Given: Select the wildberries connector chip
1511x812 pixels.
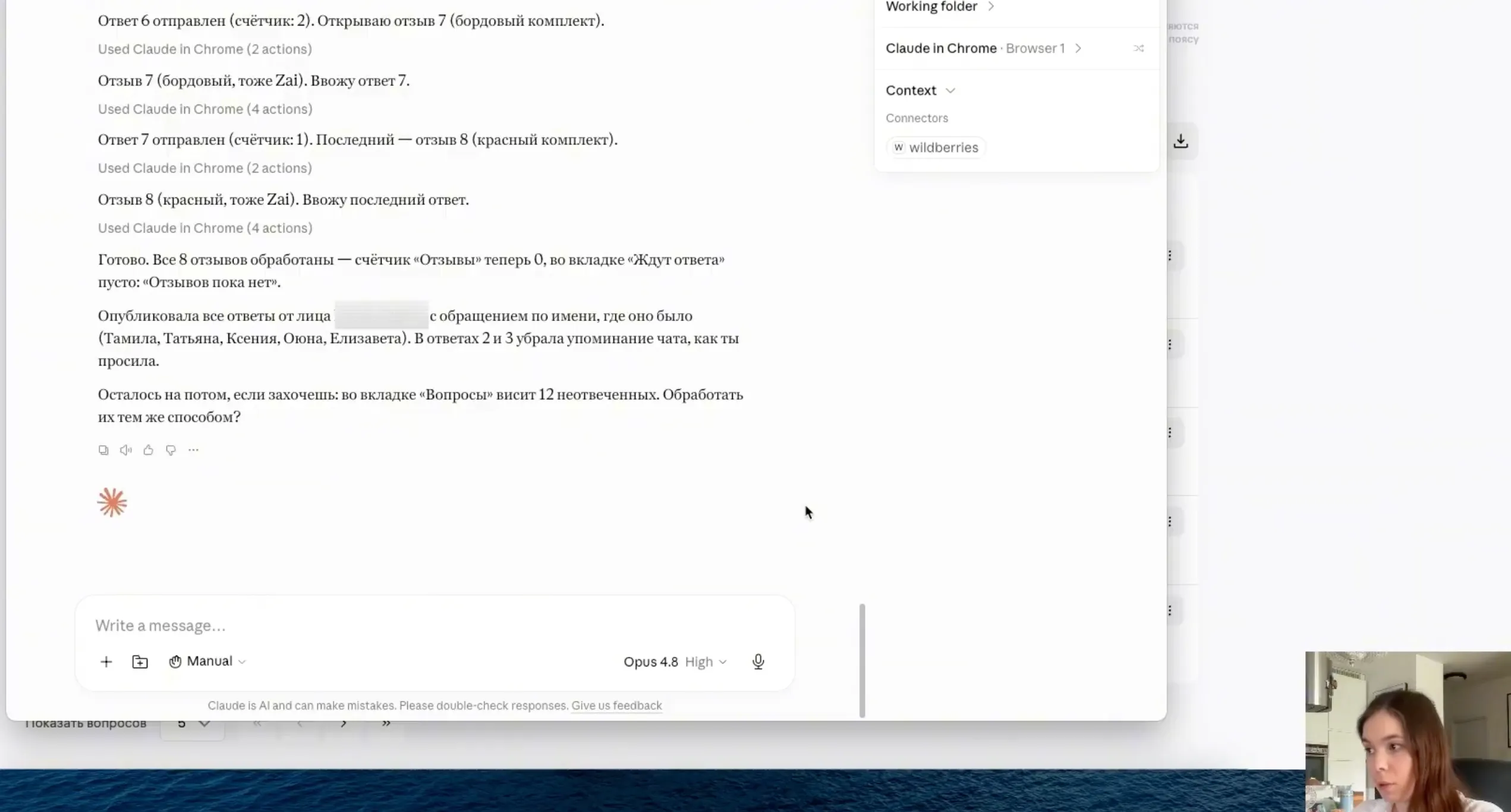Looking at the screenshot, I should pos(936,147).
